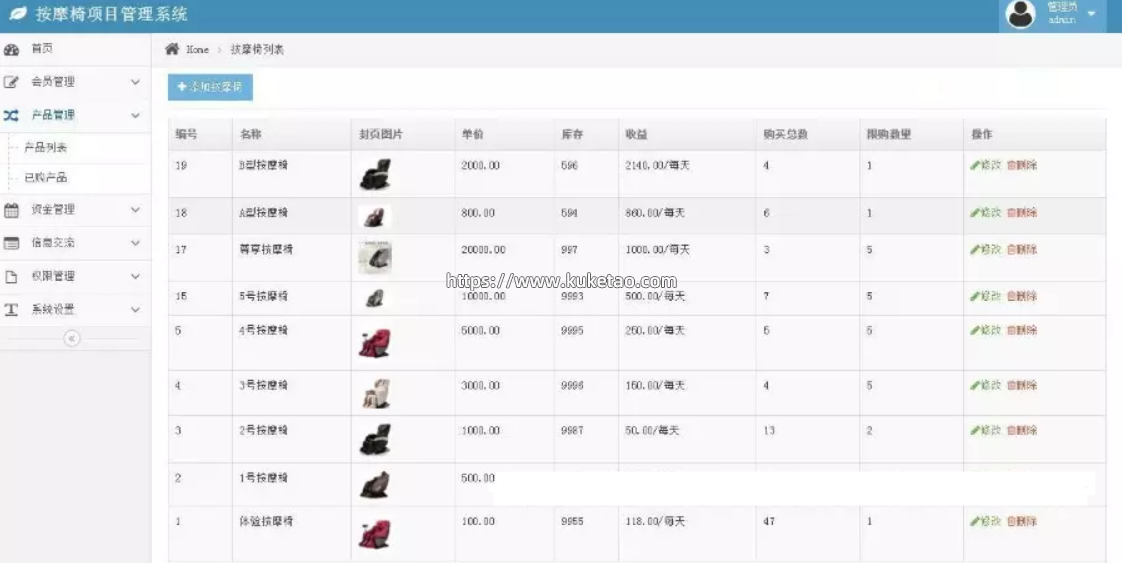Open the admin dropdown arrow in header
This screenshot has height=563, width=1122.
1091,14
